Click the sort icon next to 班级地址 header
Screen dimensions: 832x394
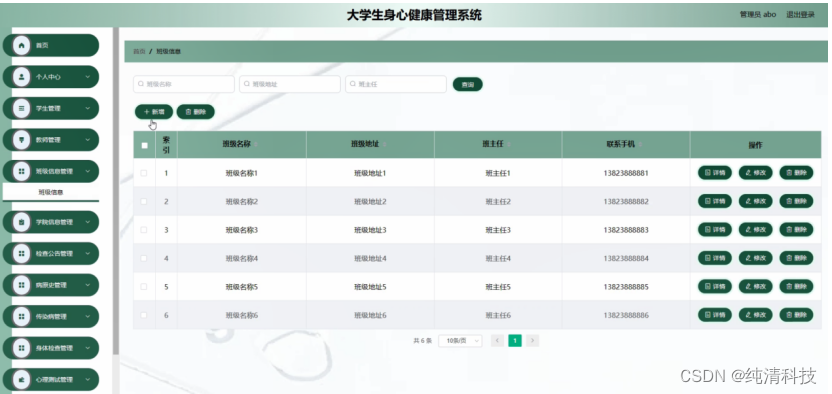[385, 144]
